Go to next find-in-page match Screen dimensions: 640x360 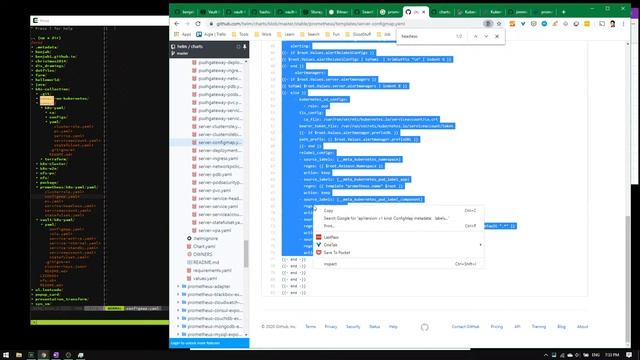(x=486, y=36)
